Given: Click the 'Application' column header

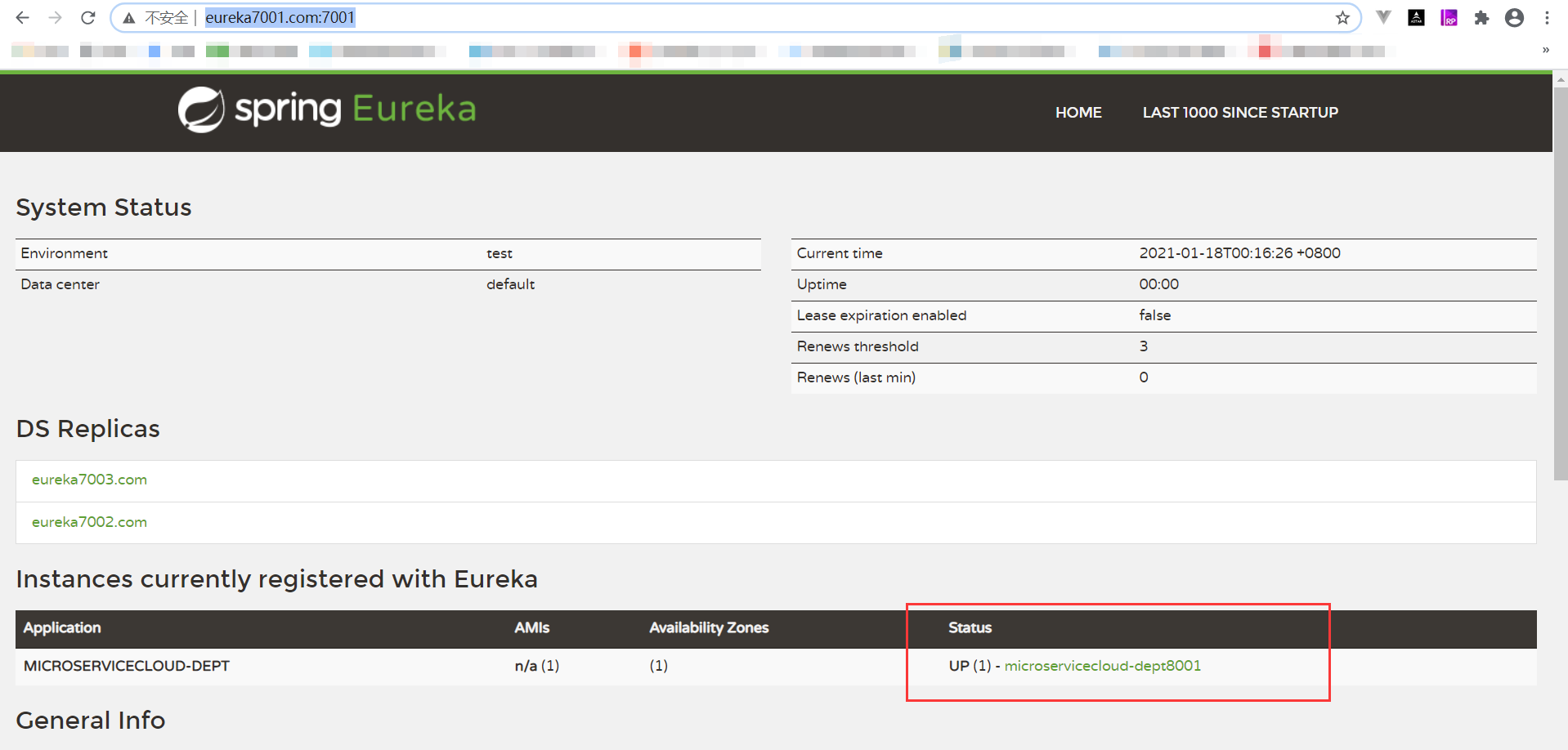Looking at the screenshot, I should [62, 627].
